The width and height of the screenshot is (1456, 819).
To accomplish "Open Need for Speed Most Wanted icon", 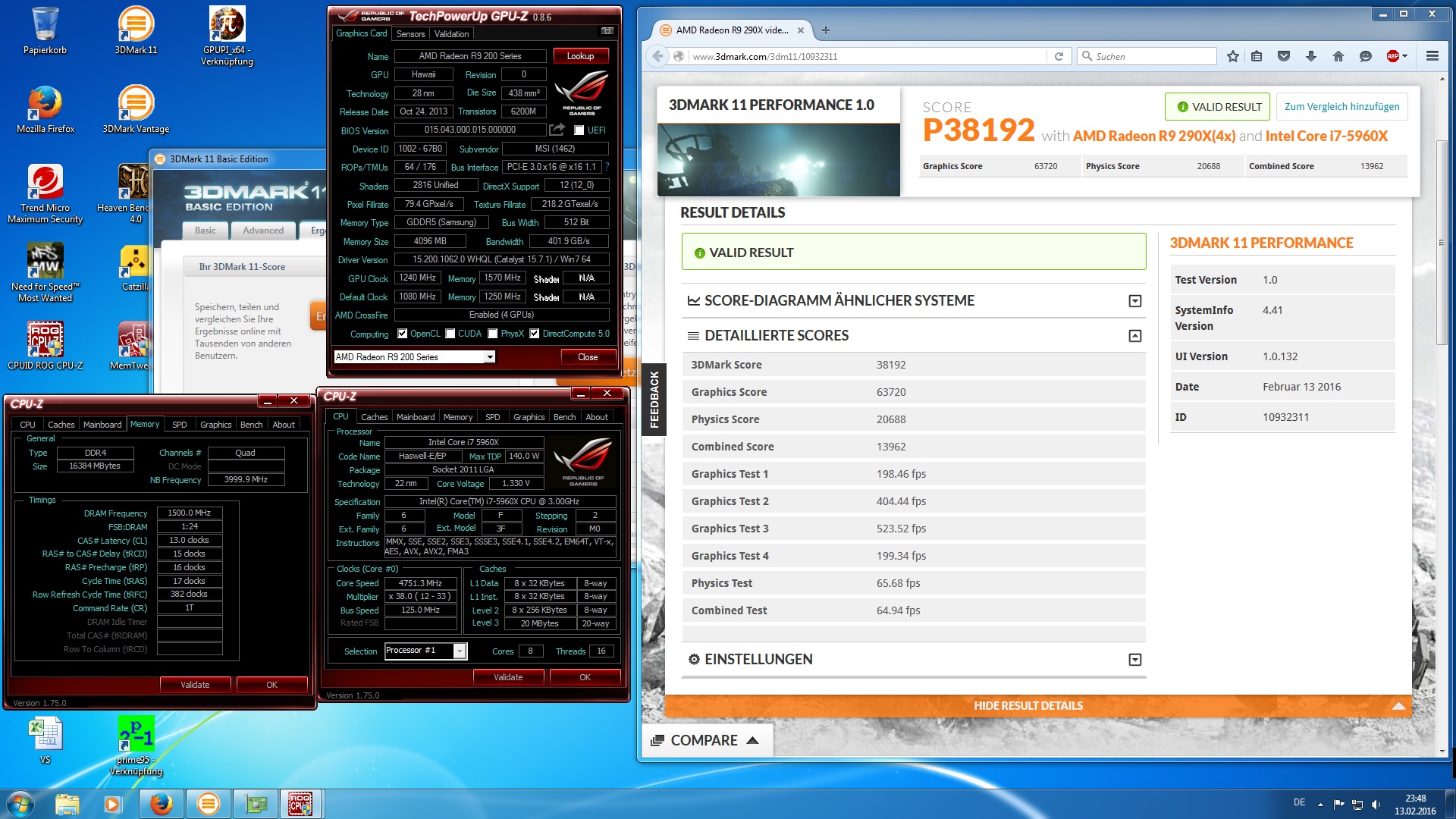I will pos(45,272).
